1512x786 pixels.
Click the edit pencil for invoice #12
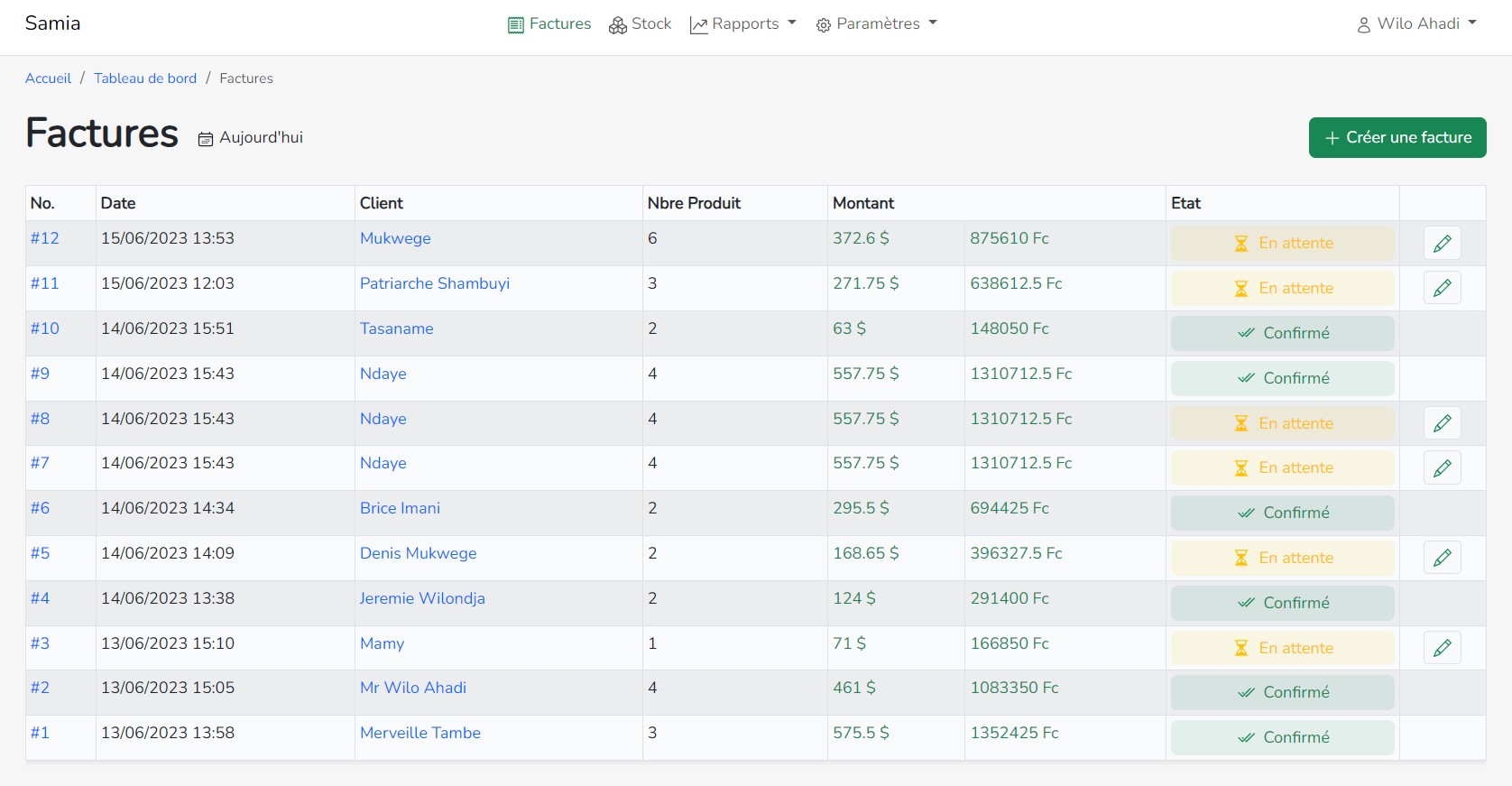(x=1442, y=243)
